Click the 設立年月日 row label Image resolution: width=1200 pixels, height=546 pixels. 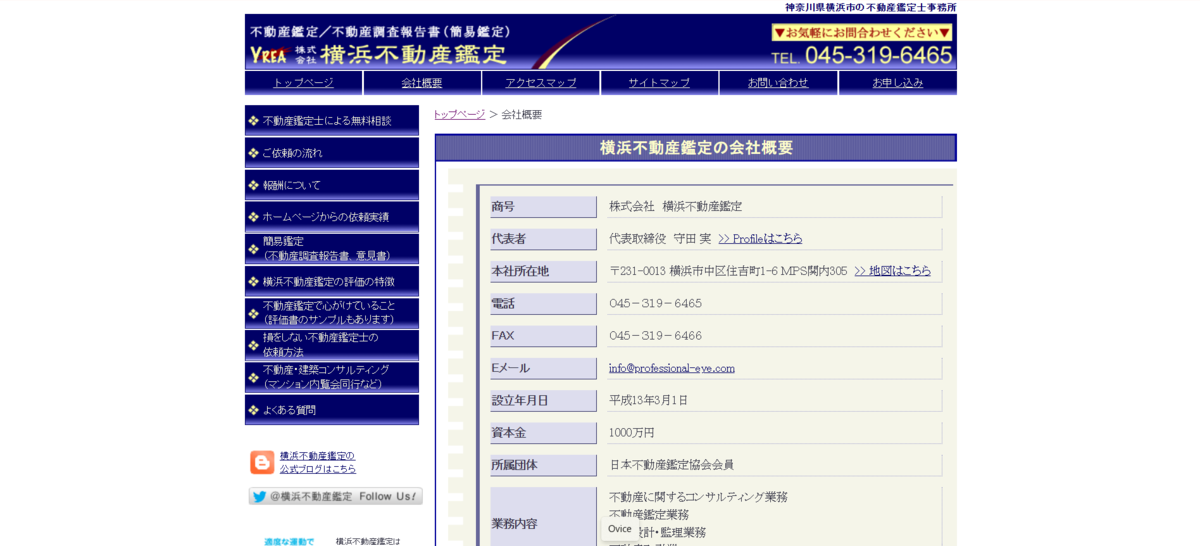[x=543, y=400]
